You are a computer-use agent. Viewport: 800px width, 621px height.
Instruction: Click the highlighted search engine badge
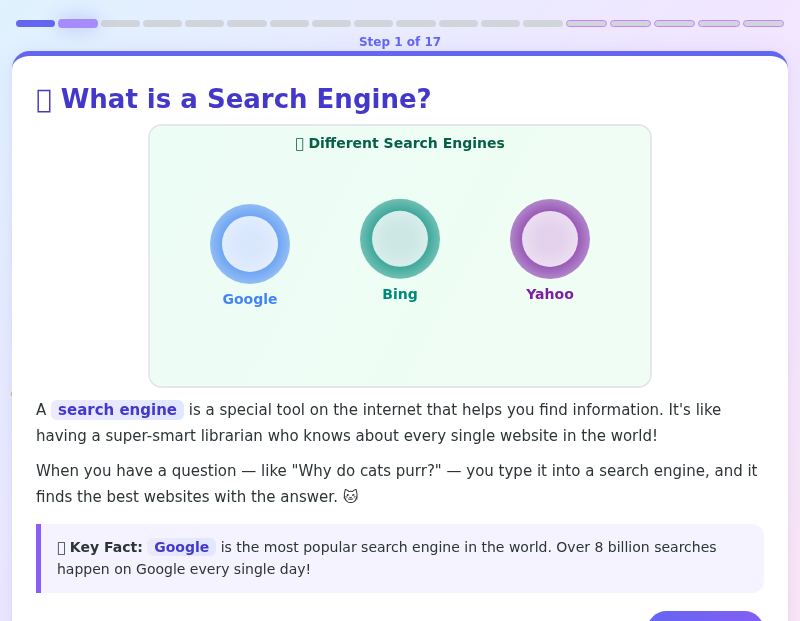click(117, 409)
